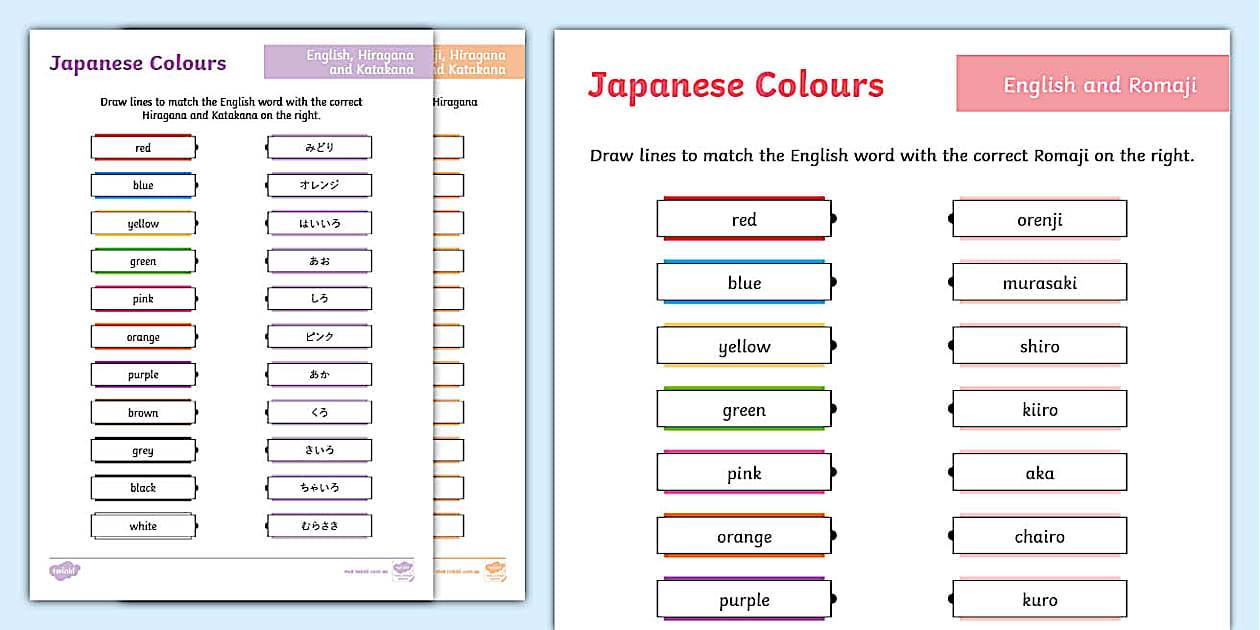This screenshot has height=630, width=1260.
Task: Click the connector dot beside "red"
Action: [832, 218]
